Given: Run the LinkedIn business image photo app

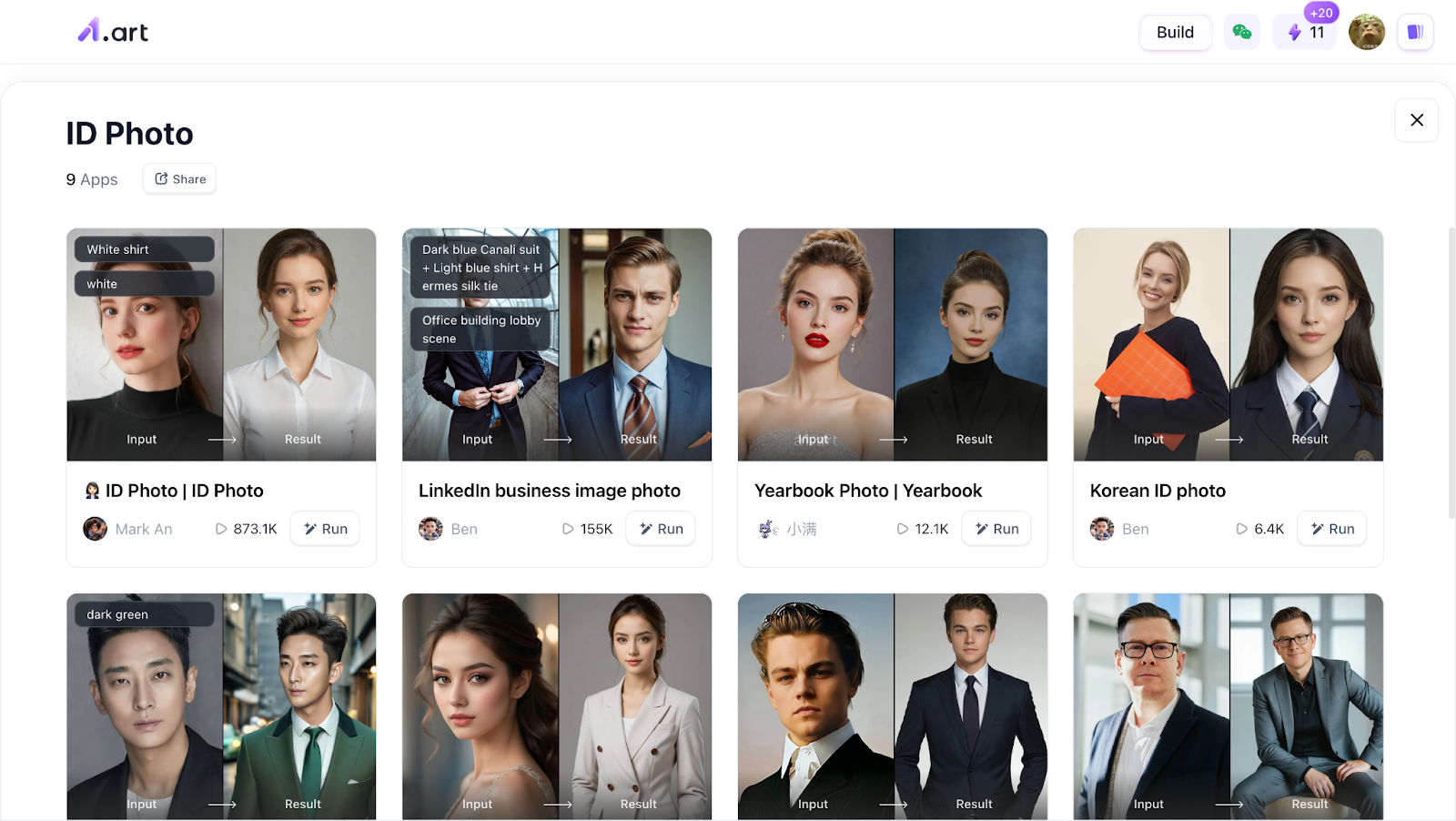Looking at the screenshot, I should pyautogui.click(x=661, y=529).
